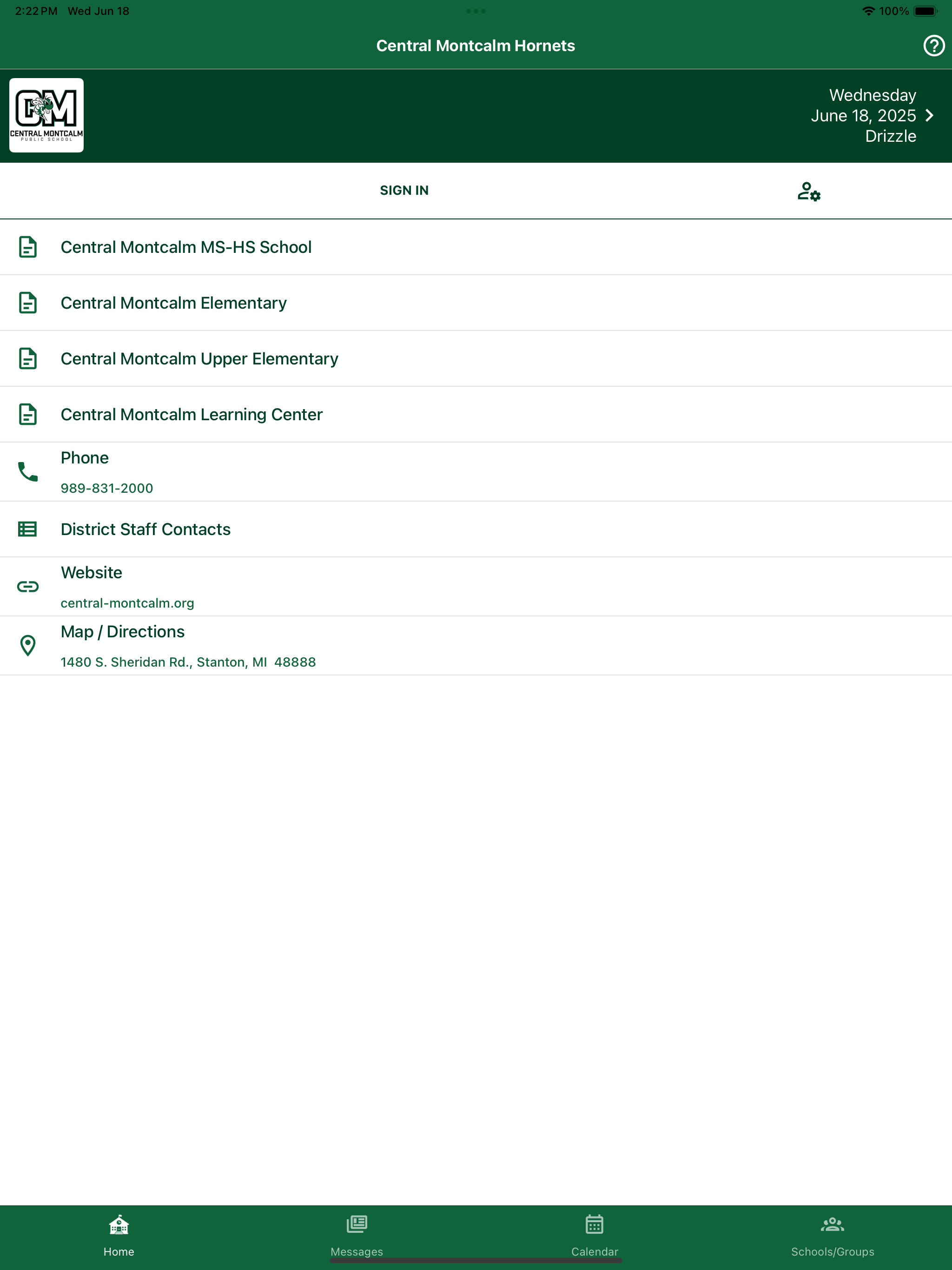Tap the Wednesday weekday text
This screenshot has width=952, height=1270.
pos(873,95)
